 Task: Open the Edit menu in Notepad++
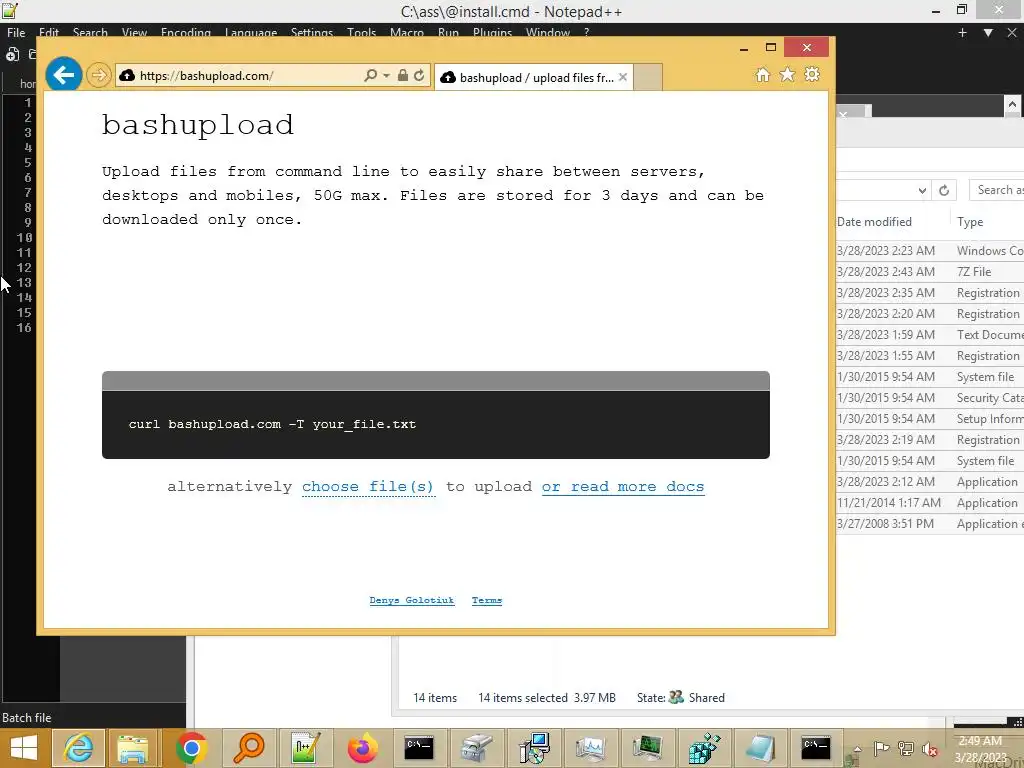click(49, 32)
